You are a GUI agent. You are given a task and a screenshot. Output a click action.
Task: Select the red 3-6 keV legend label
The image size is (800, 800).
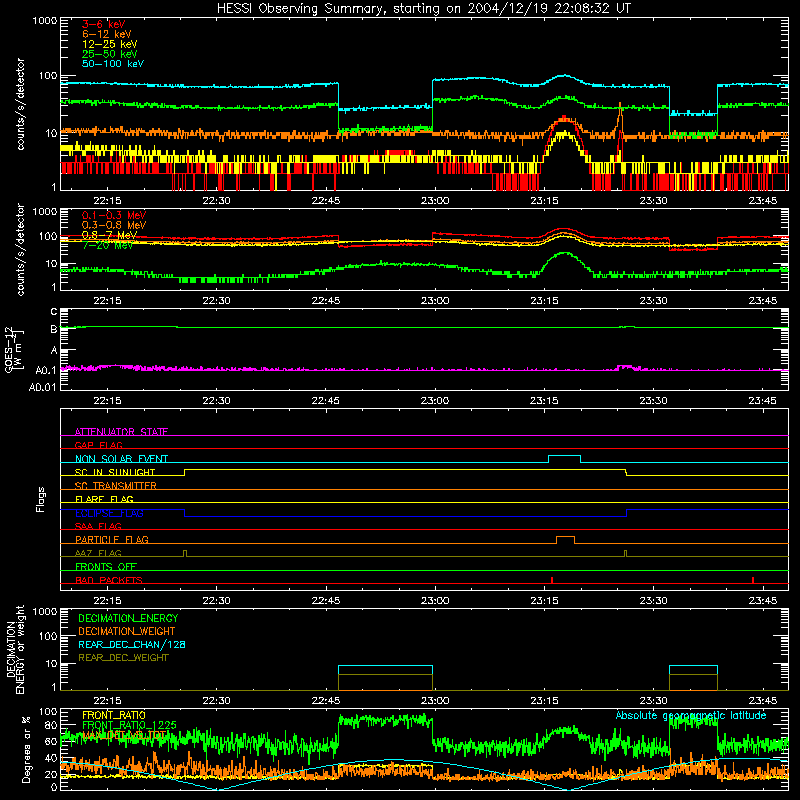point(103,24)
